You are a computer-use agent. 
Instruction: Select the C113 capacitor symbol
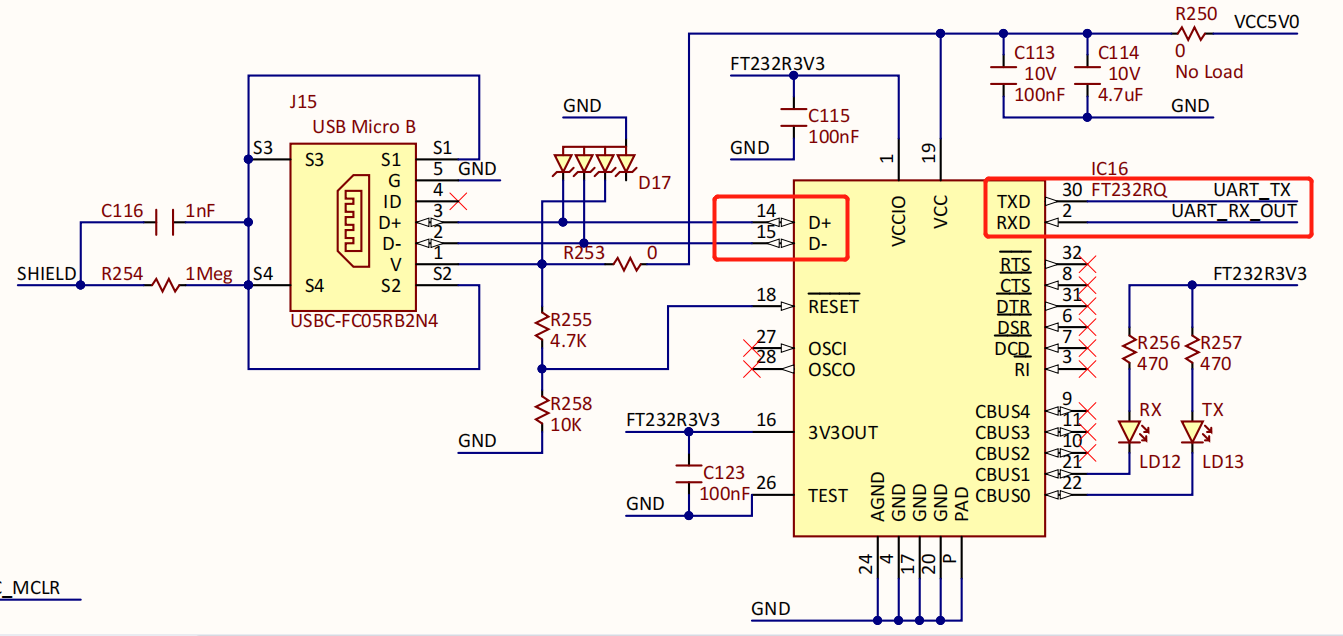(x=1003, y=75)
